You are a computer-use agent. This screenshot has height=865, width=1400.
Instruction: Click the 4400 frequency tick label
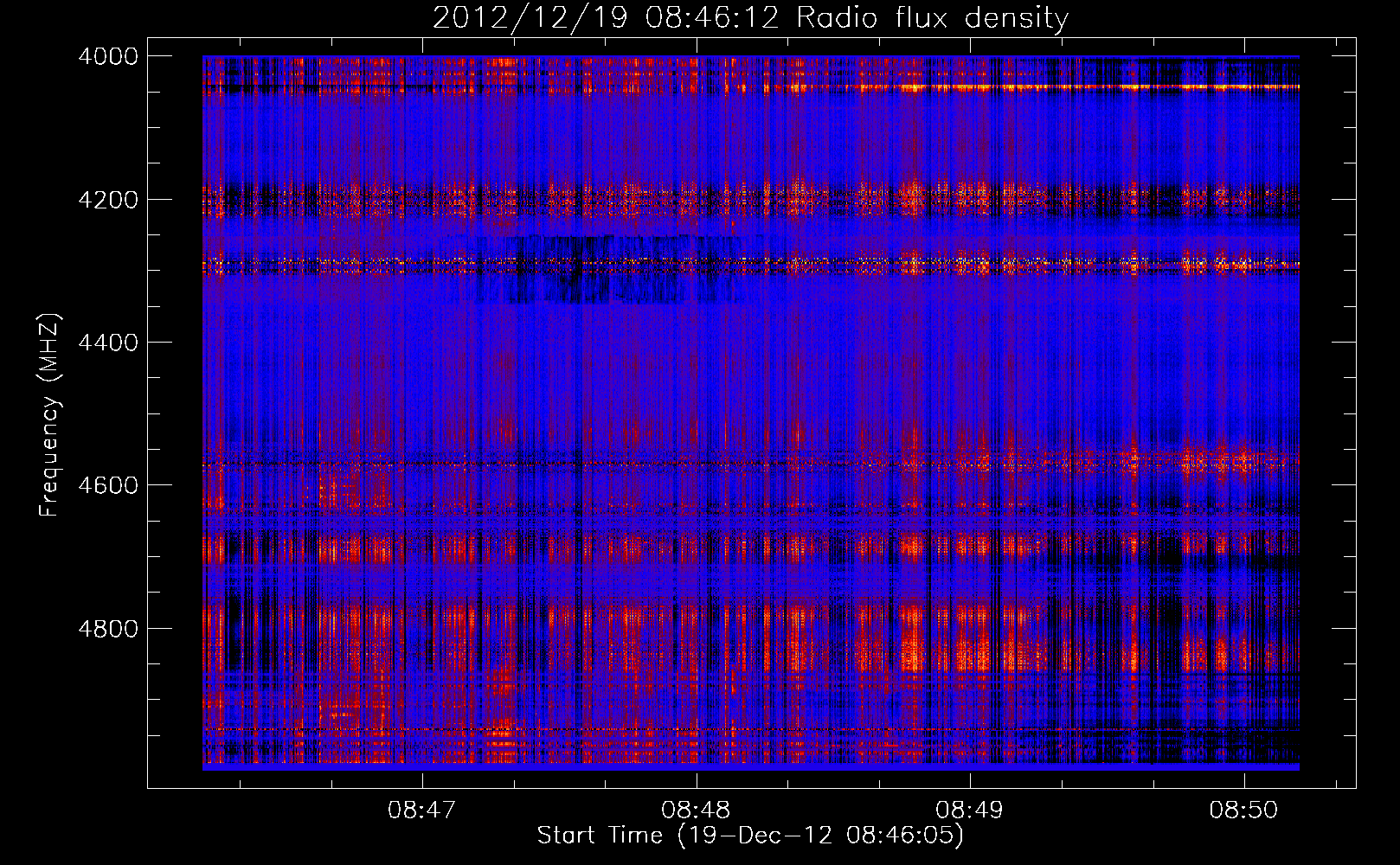[x=108, y=343]
